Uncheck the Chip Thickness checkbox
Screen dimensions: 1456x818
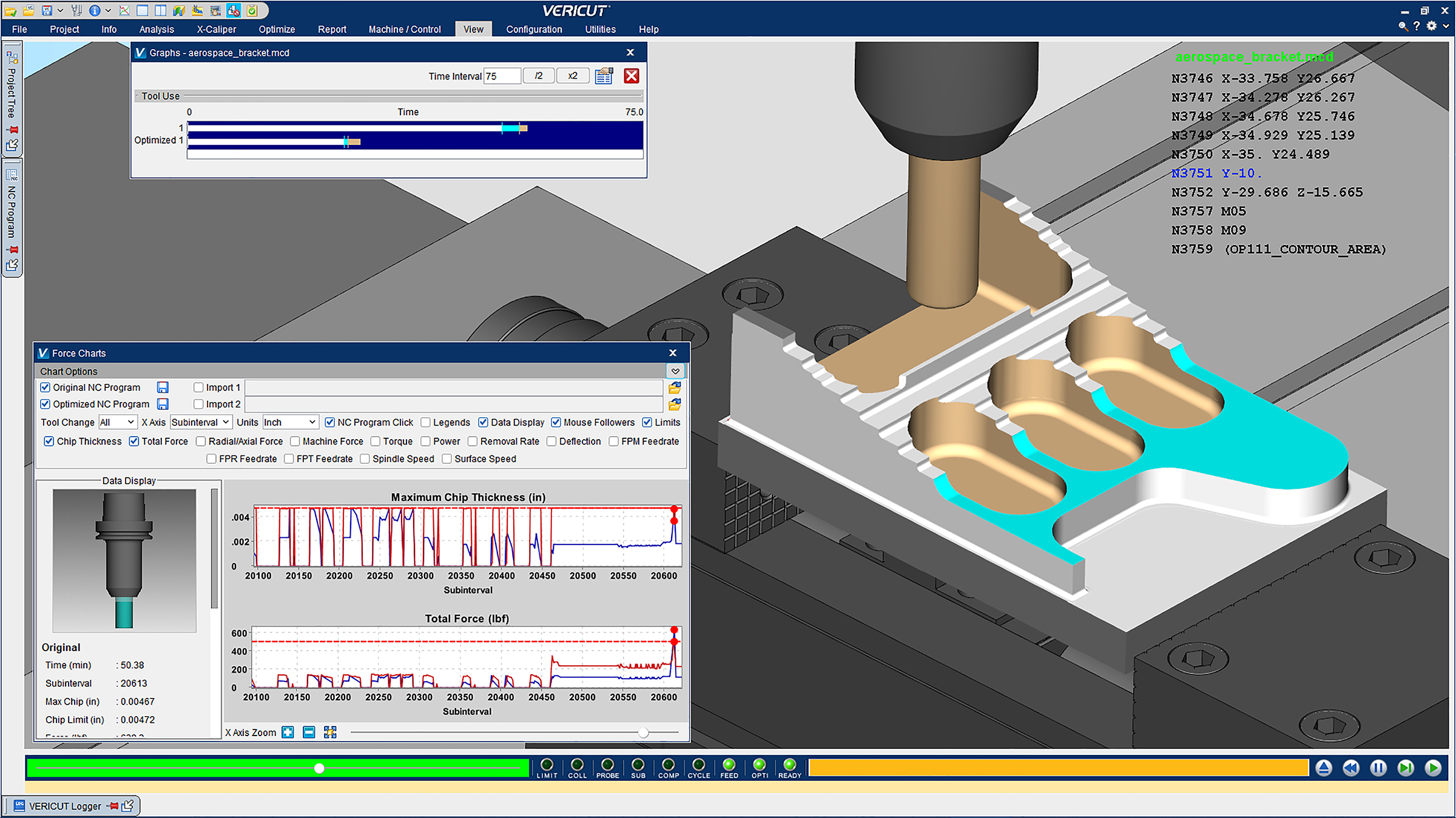coord(49,441)
